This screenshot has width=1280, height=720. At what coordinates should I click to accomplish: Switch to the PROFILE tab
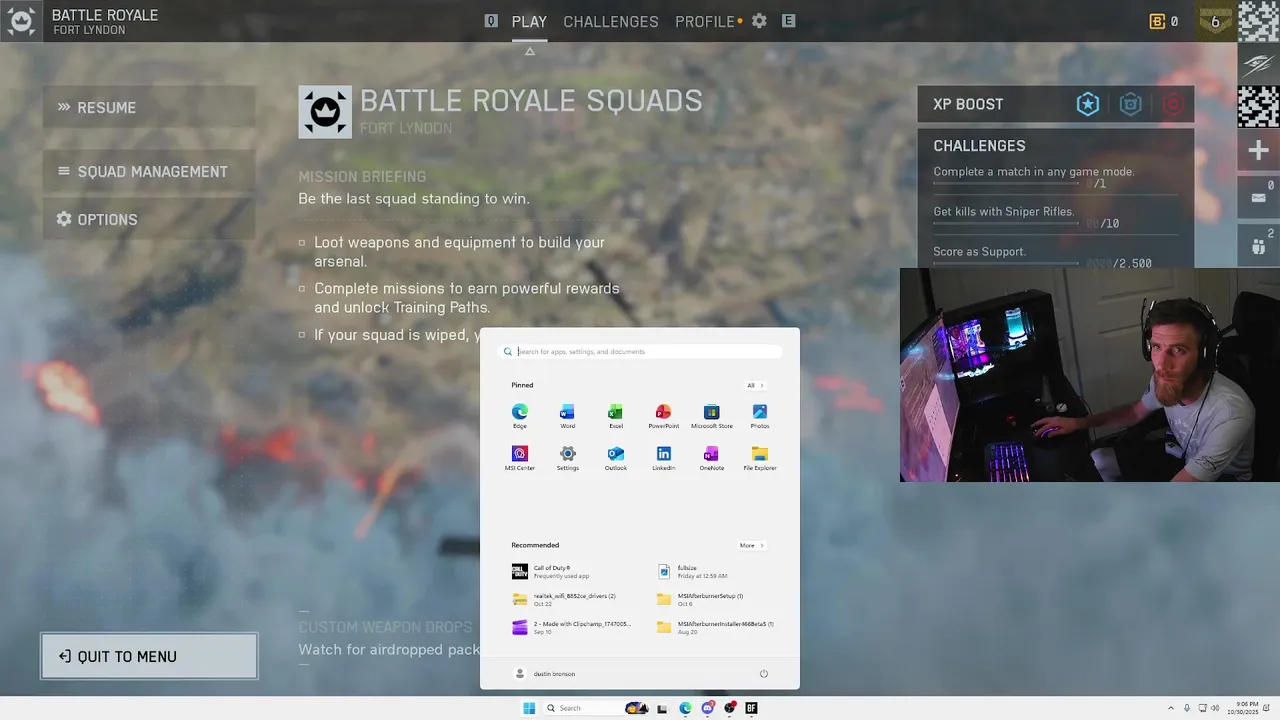(705, 21)
